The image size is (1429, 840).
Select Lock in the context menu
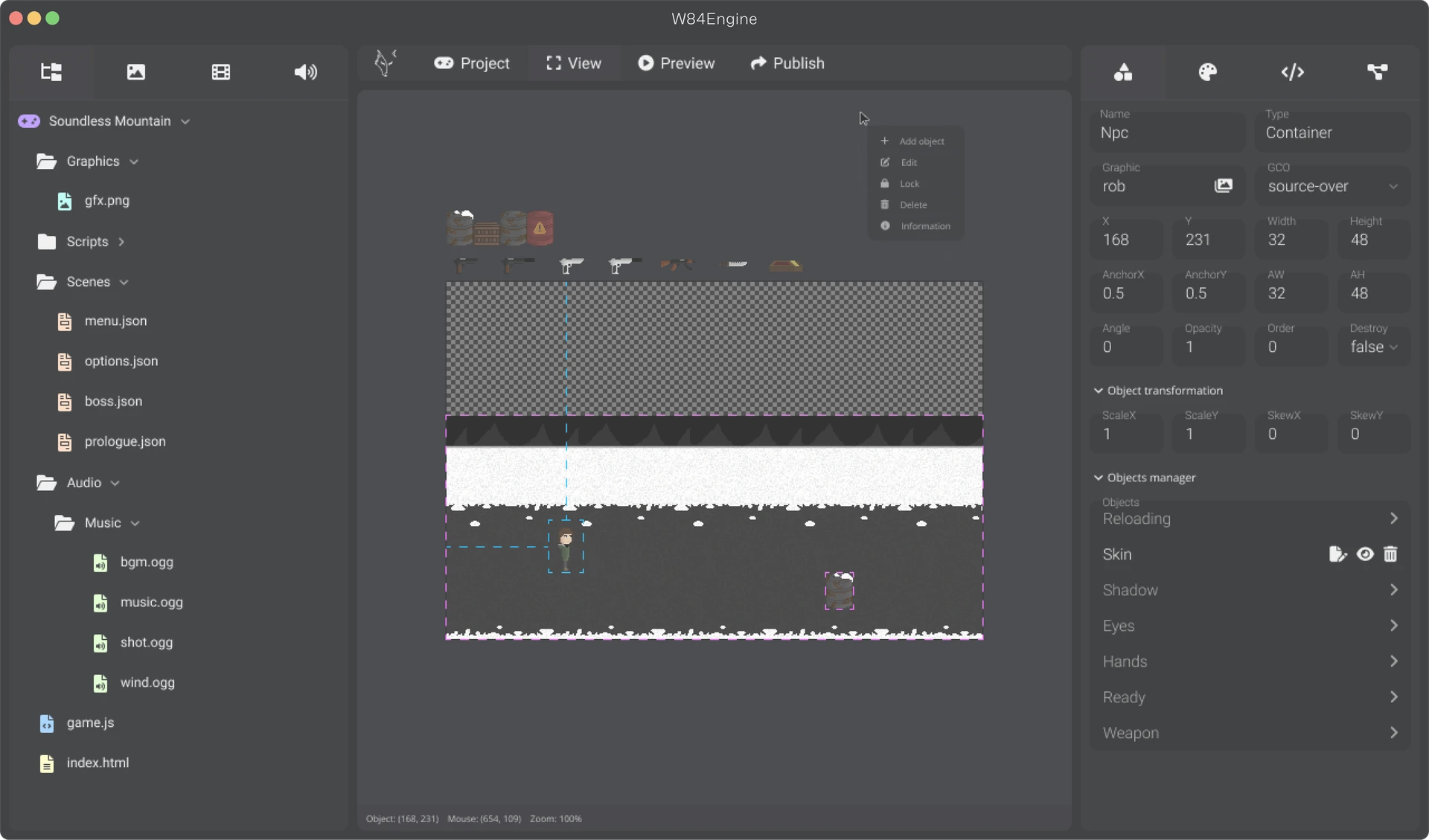pyautogui.click(x=909, y=184)
